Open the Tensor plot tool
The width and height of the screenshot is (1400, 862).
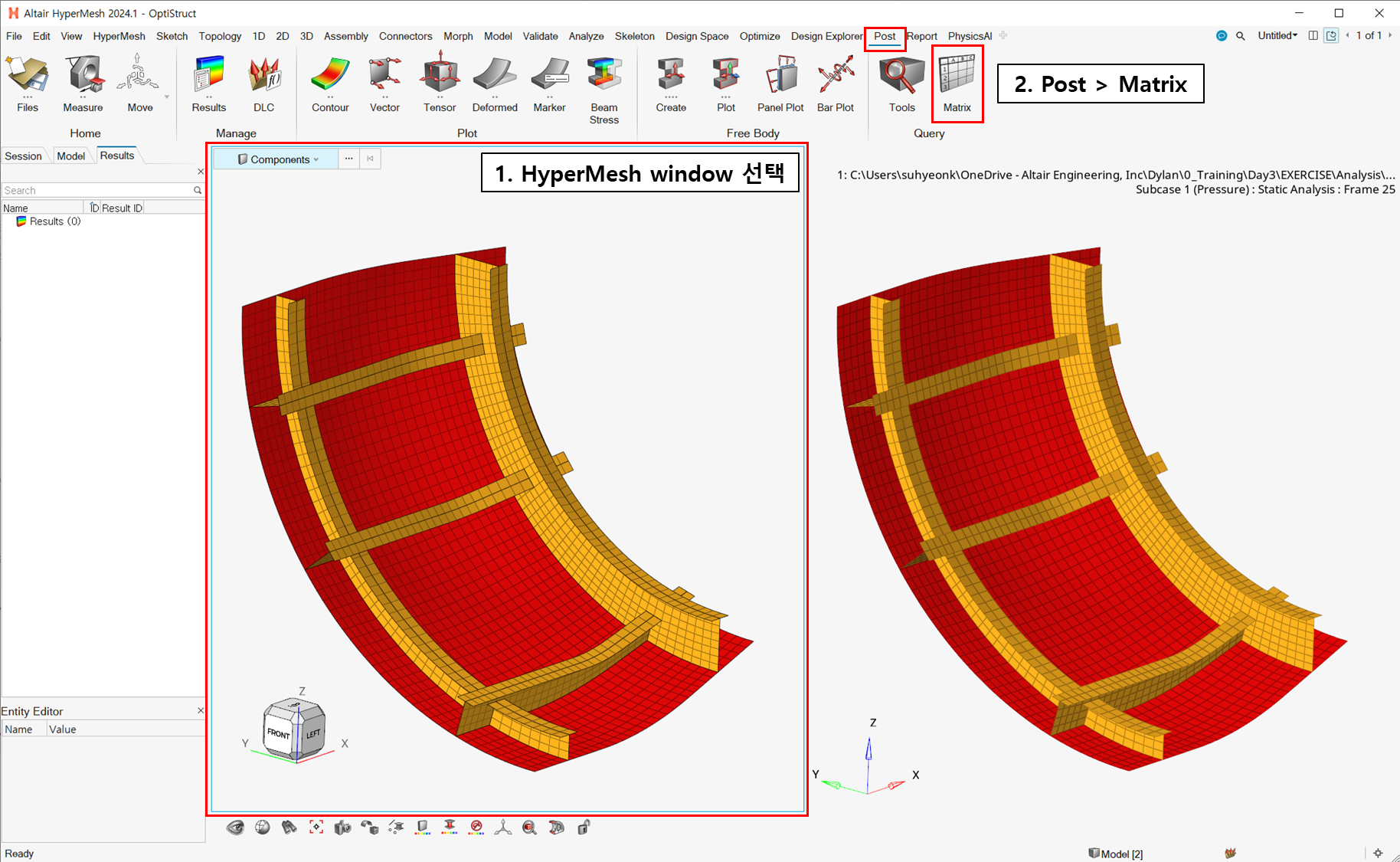pos(440,84)
